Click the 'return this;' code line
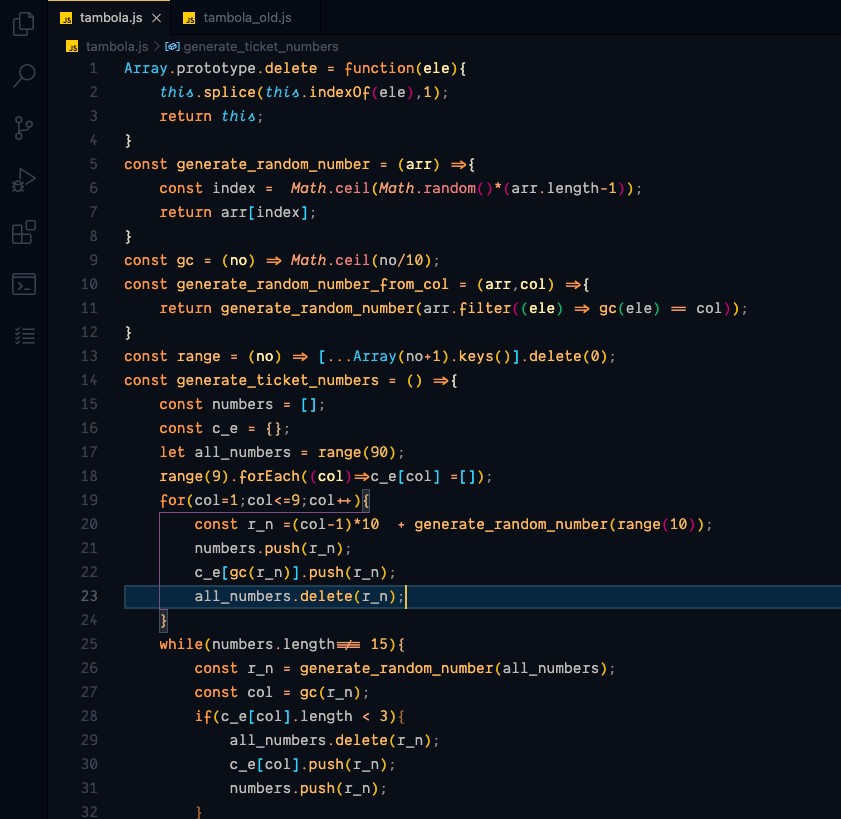 211,116
